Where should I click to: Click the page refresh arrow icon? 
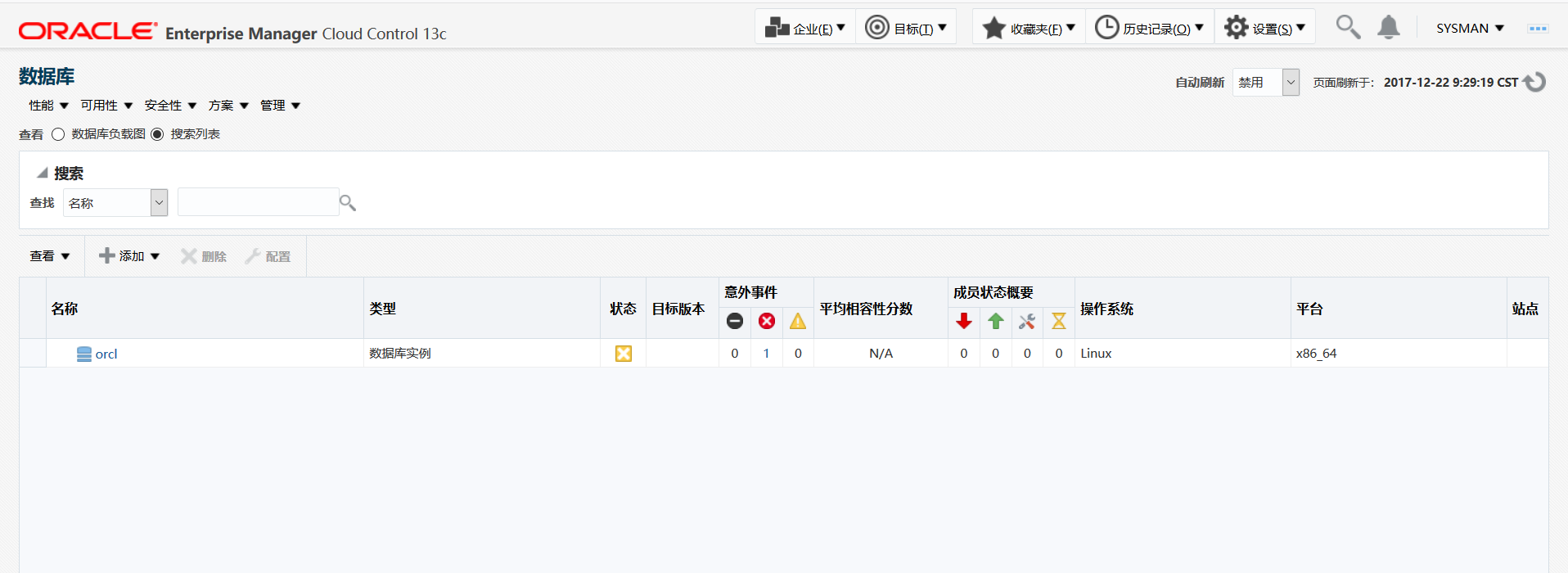(1534, 82)
